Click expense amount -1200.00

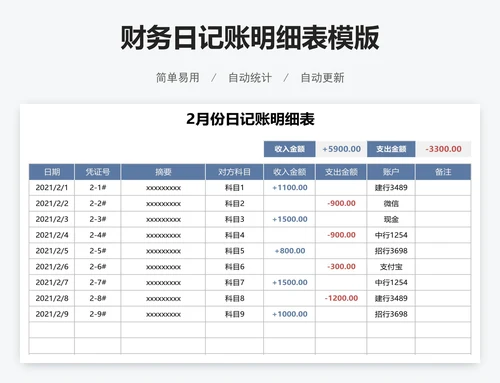point(341,298)
